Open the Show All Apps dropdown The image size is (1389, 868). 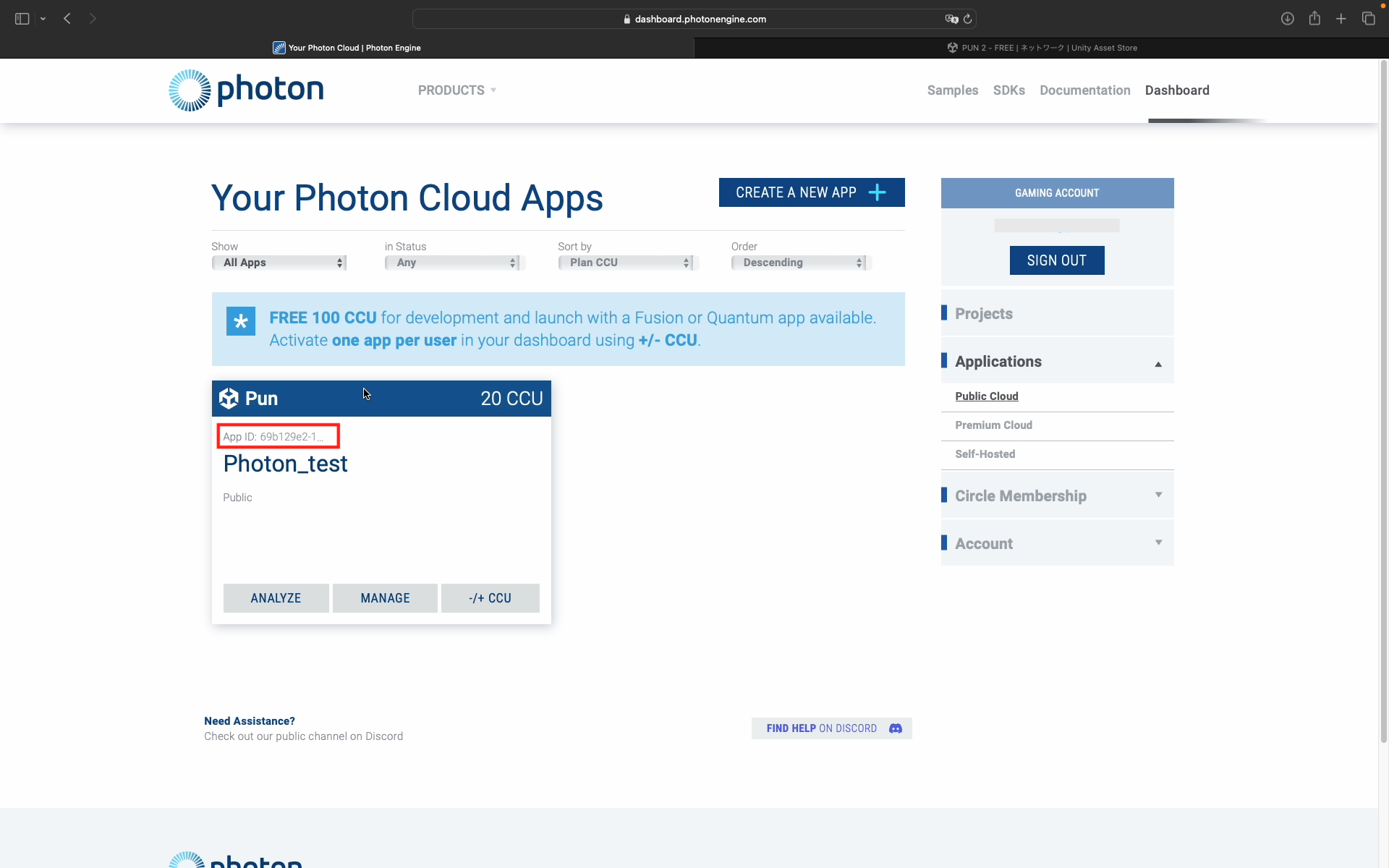click(x=279, y=263)
